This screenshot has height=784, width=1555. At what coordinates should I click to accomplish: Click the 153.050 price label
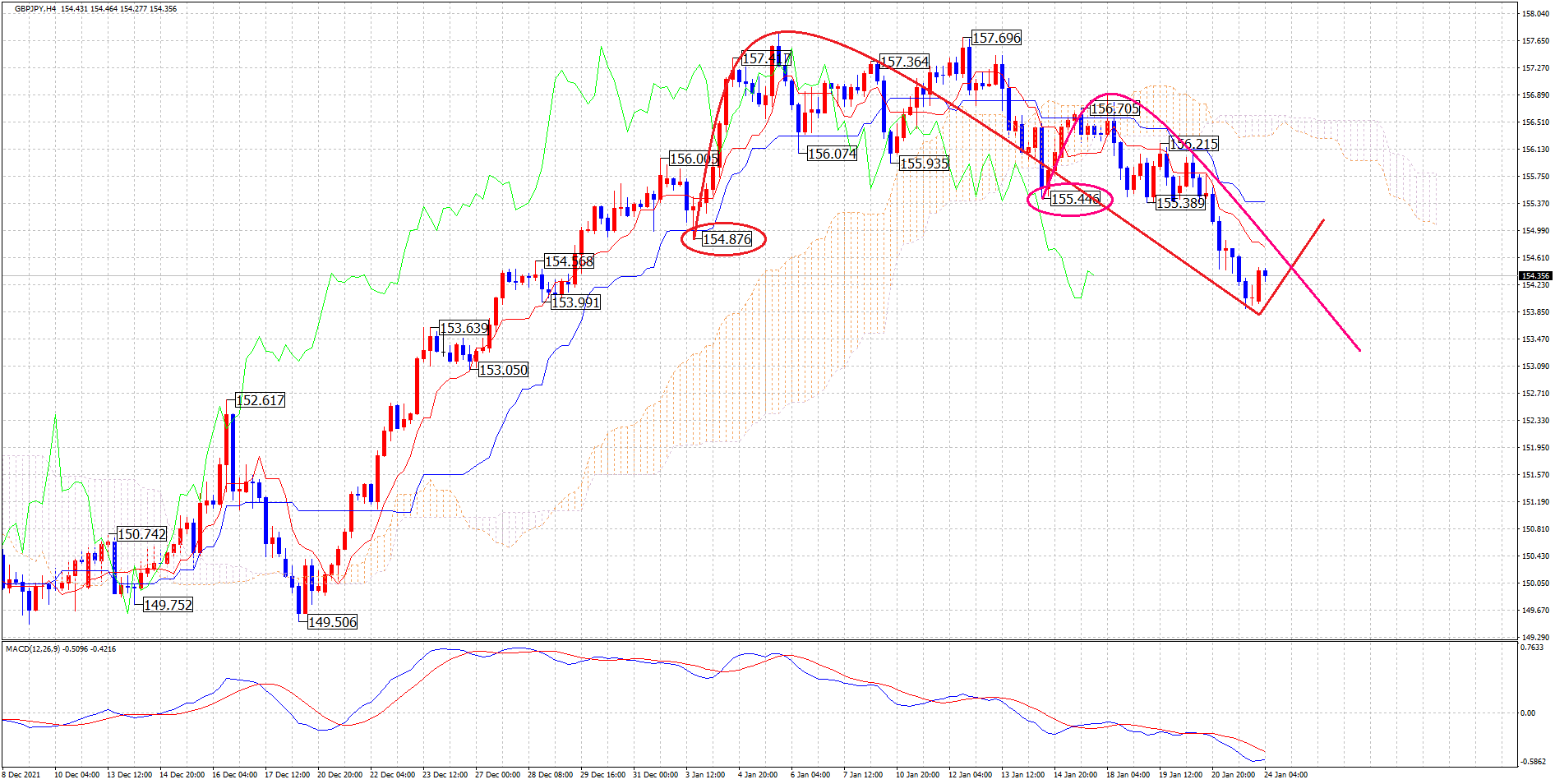[503, 370]
